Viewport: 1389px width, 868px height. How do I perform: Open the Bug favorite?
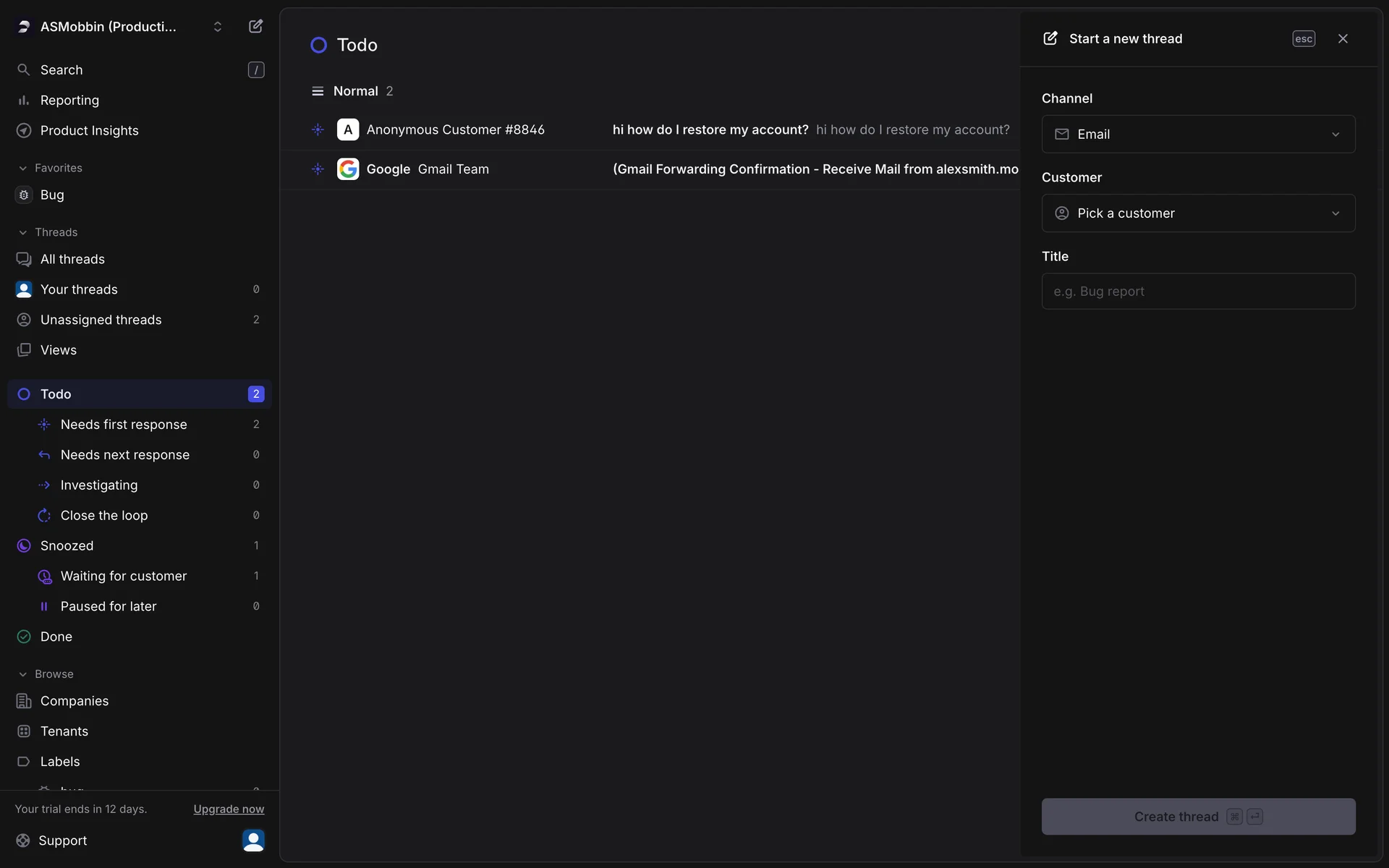(52, 195)
